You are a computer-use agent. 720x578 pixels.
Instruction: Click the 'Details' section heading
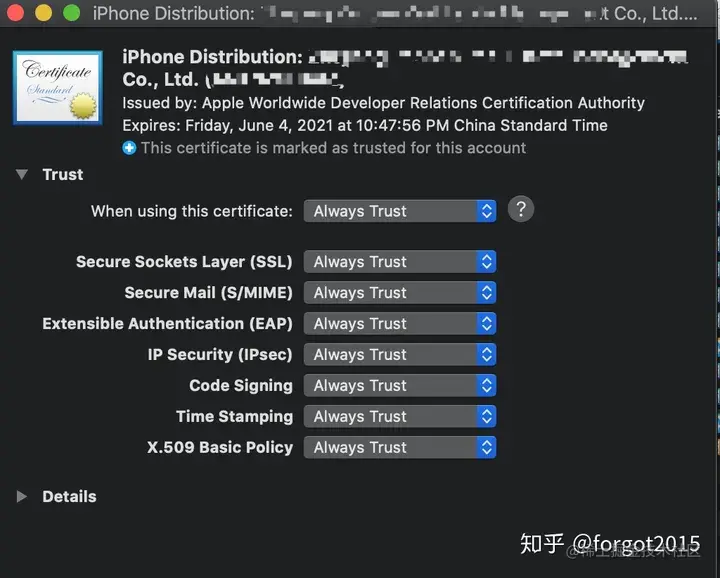(x=69, y=496)
